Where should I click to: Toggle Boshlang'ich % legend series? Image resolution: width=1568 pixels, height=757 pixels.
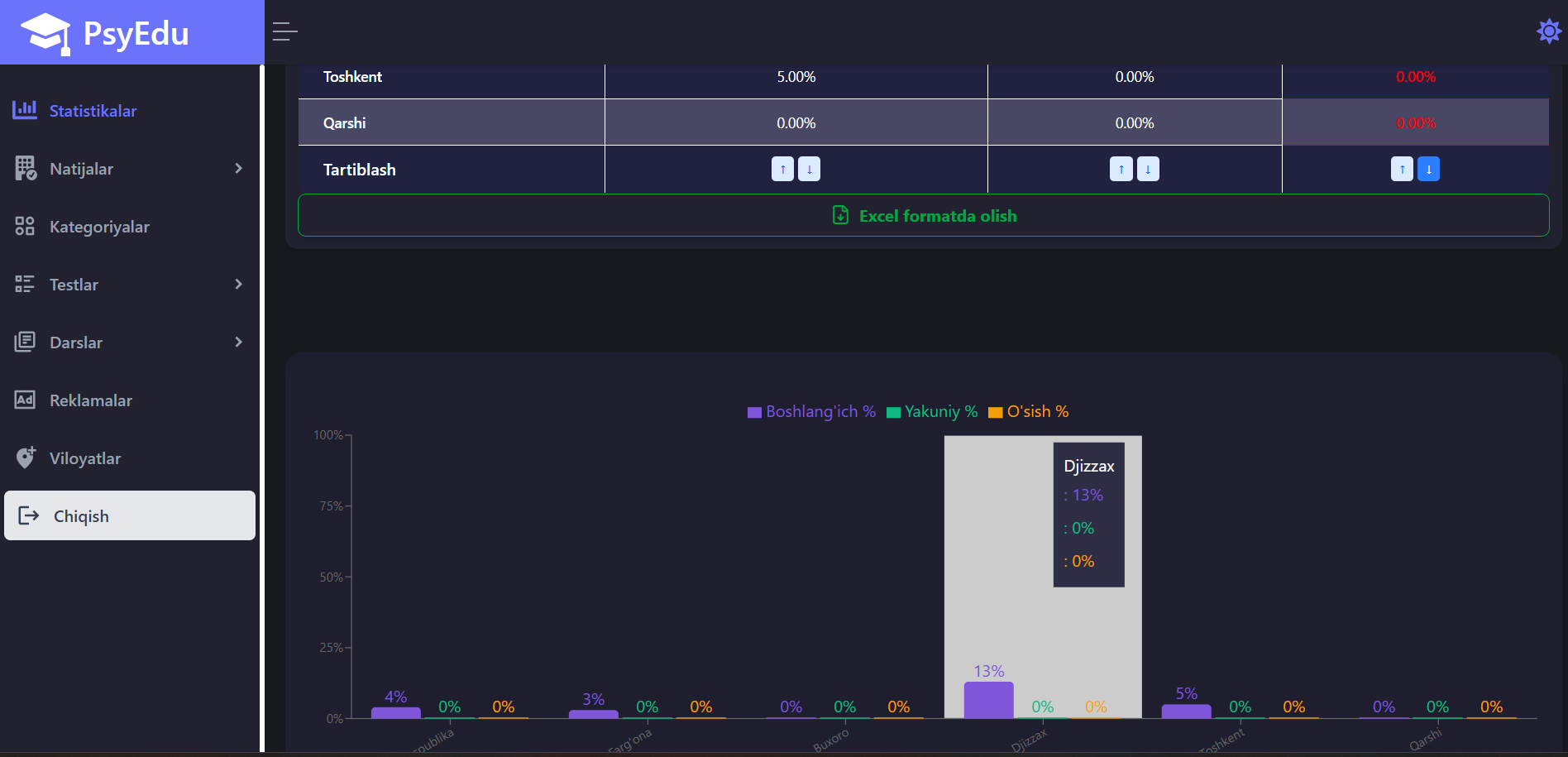pyautogui.click(x=810, y=412)
